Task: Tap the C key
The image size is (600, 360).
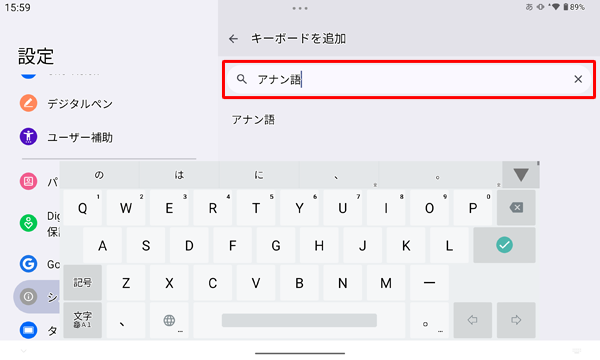Action: click(213, 282)
